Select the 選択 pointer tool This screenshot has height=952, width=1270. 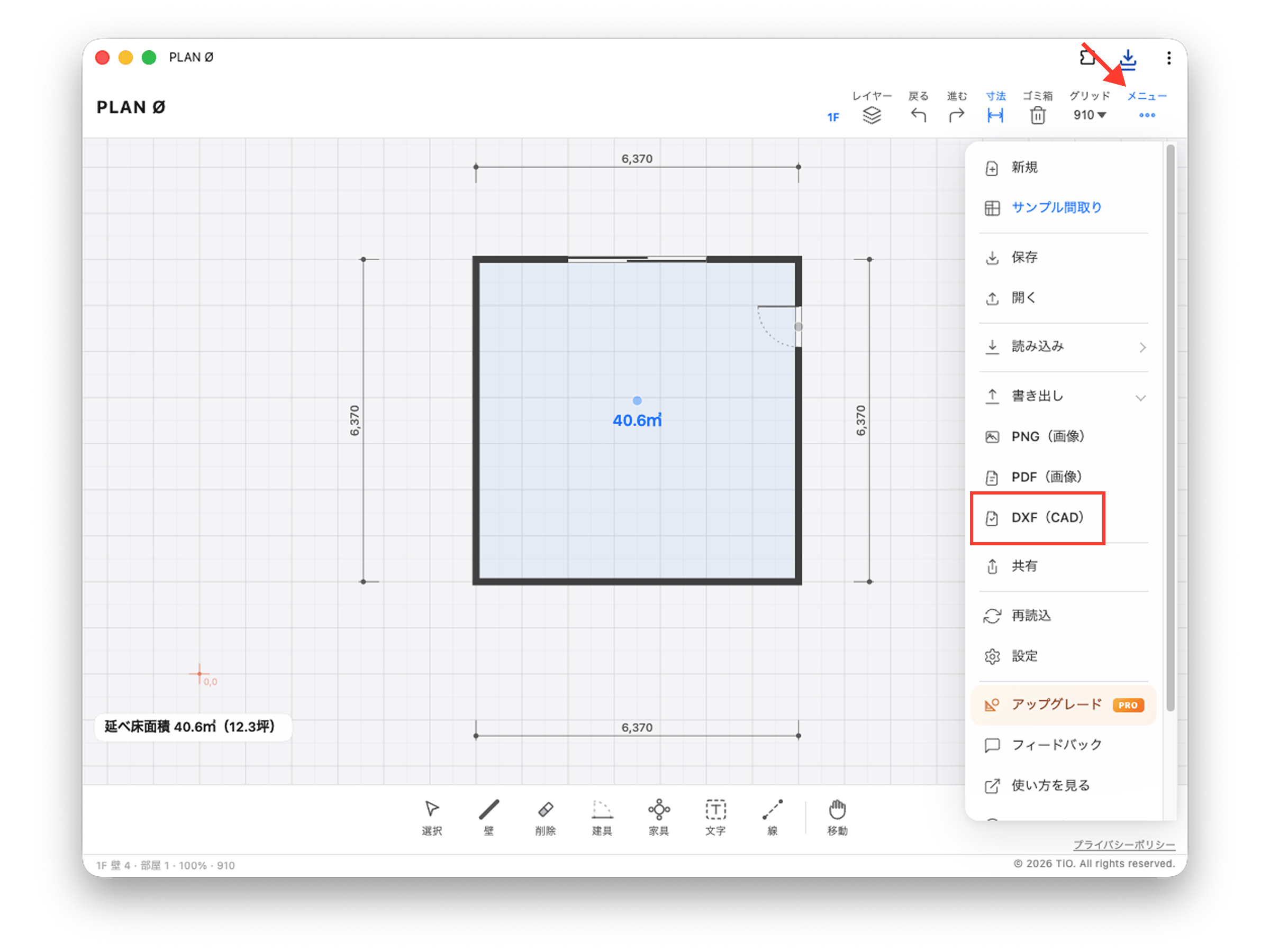click(432, 817)
